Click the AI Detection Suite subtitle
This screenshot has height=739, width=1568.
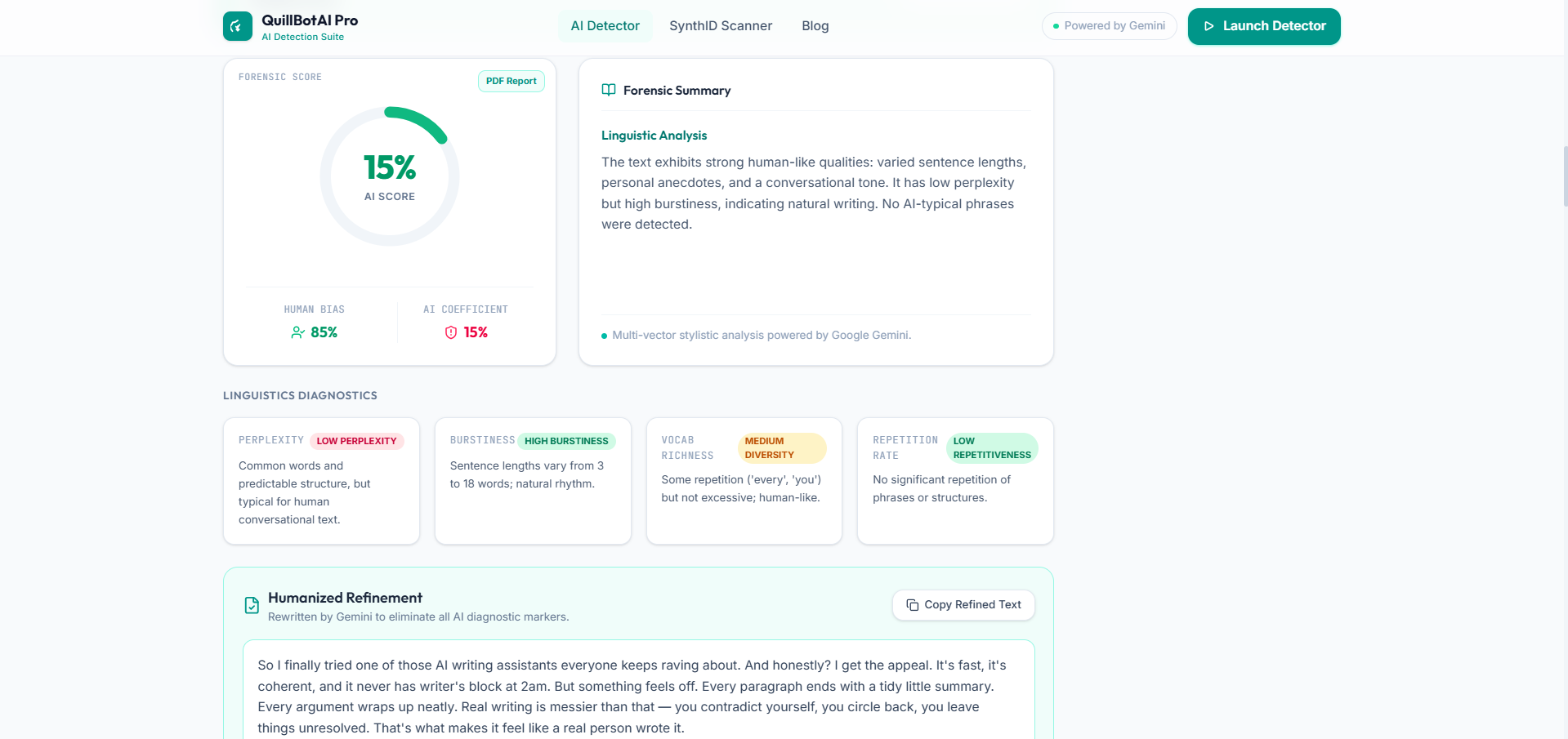[x=302, y=37]
